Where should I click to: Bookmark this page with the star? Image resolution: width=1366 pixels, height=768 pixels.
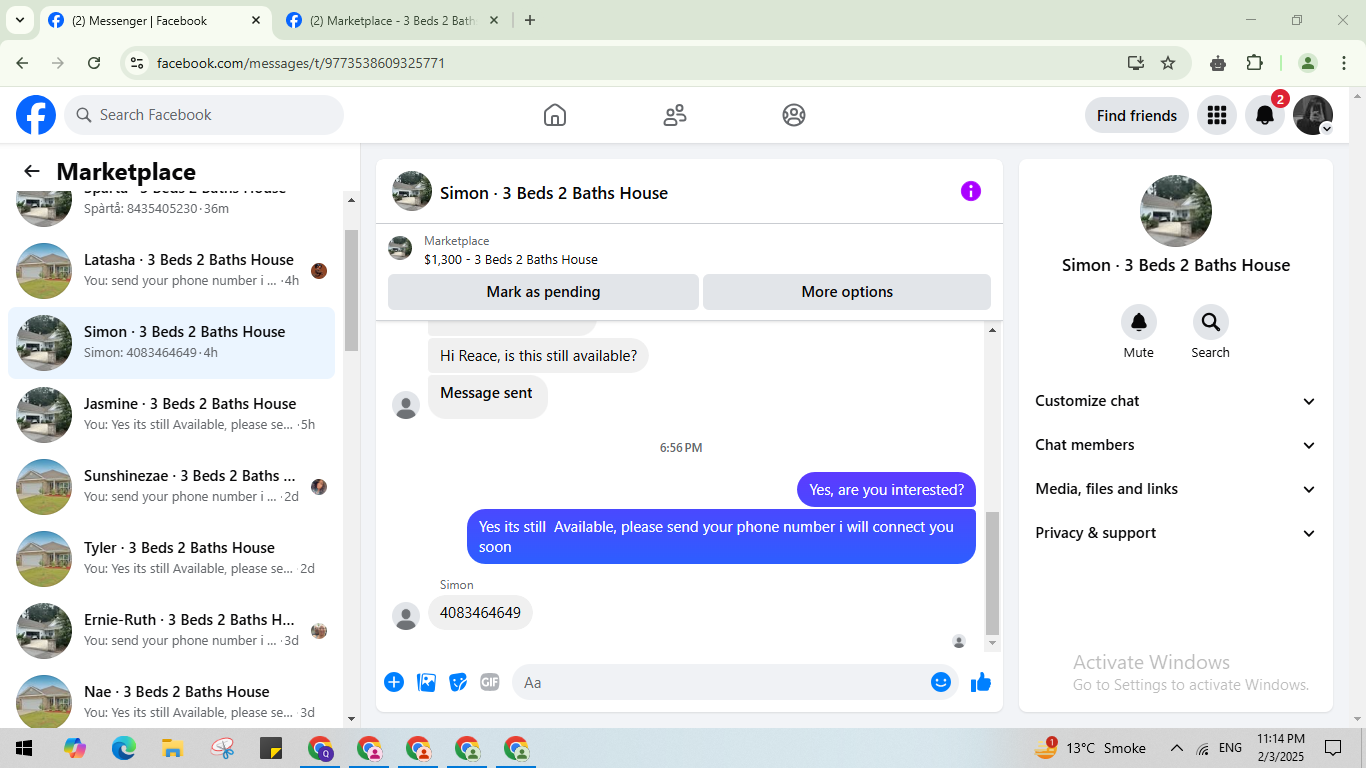pyautogui.click(x=1168, y=63)
